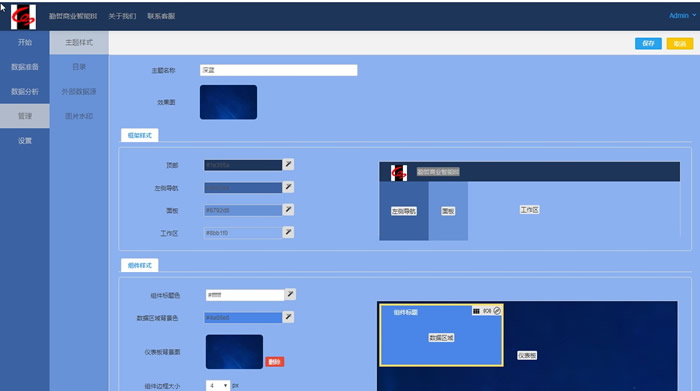Click the yellow 取消 button
The width and height of the screenshot is (700, 391).
(x=679, y=43)
